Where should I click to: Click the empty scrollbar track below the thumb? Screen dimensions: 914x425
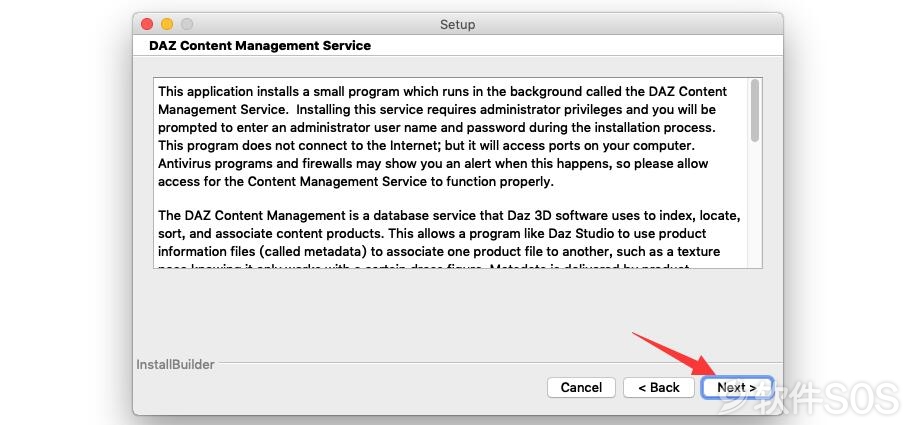tap(755, 205)
